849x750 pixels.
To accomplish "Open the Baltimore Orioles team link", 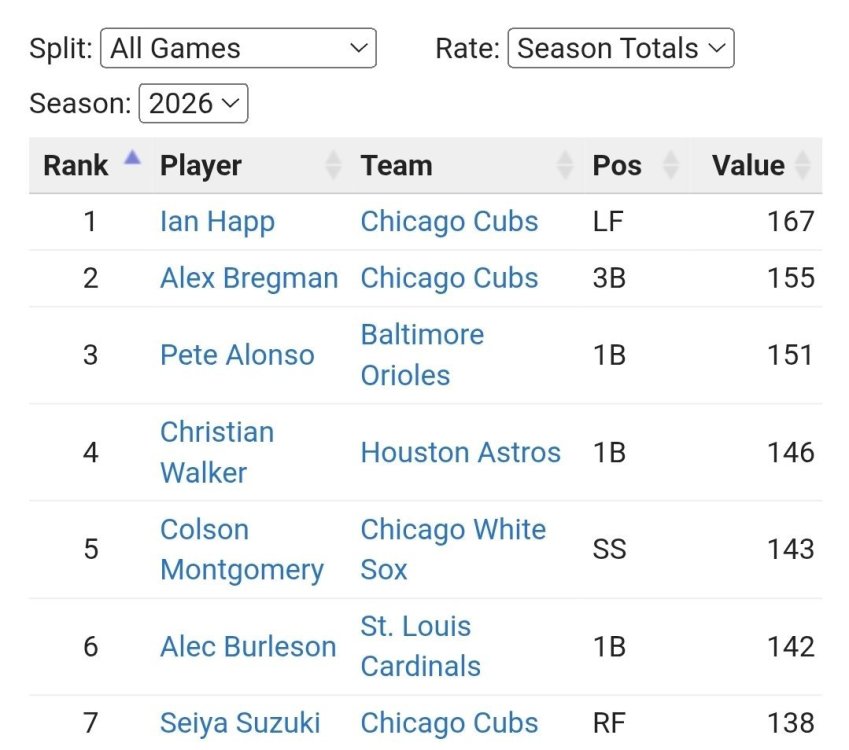I will [x=422, y=355].
